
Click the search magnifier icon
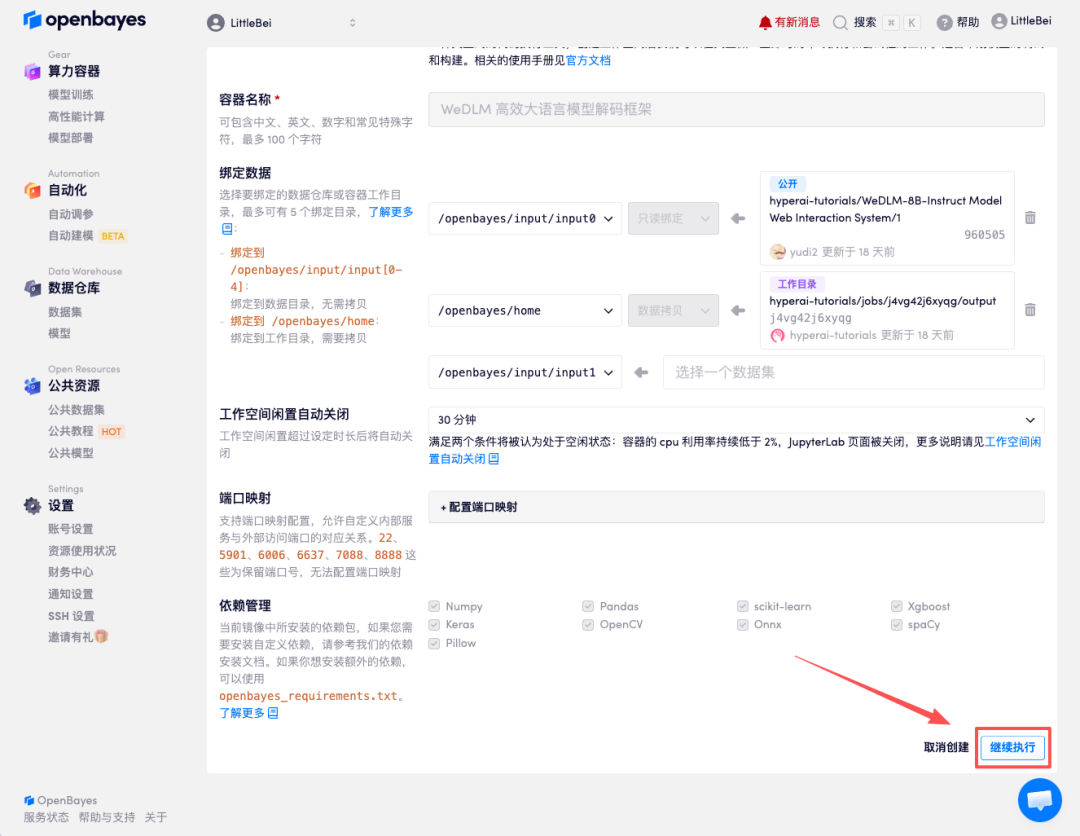click(x=840, y=23)
